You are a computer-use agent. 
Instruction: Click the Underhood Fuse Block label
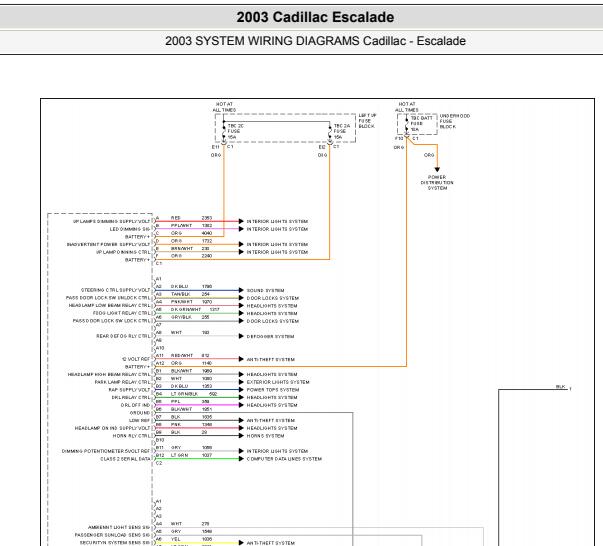pos(455,121)
